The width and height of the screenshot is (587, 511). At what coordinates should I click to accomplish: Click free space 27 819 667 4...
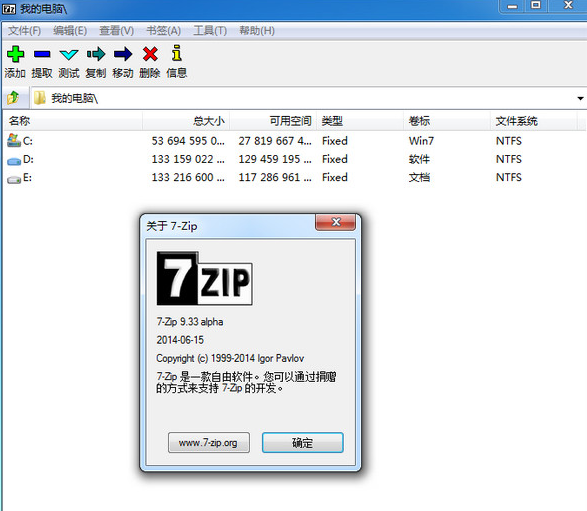275,141
